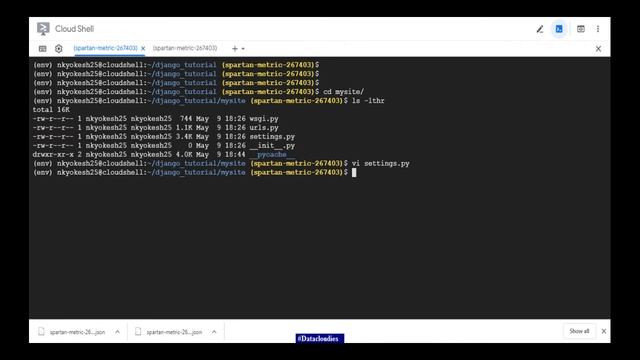
Task: Click the 'total 16K' output line
Action: tap(51, 110)
